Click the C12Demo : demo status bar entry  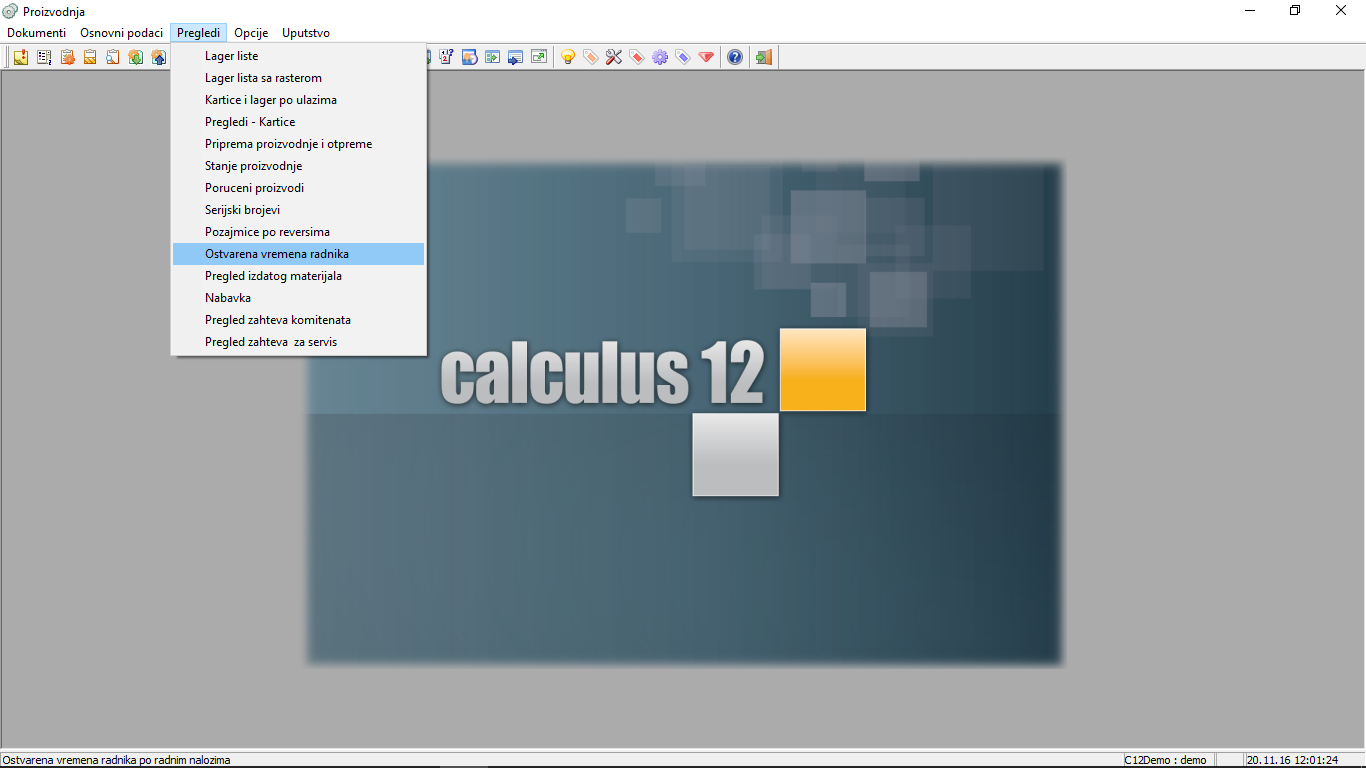coord(1165,760)
